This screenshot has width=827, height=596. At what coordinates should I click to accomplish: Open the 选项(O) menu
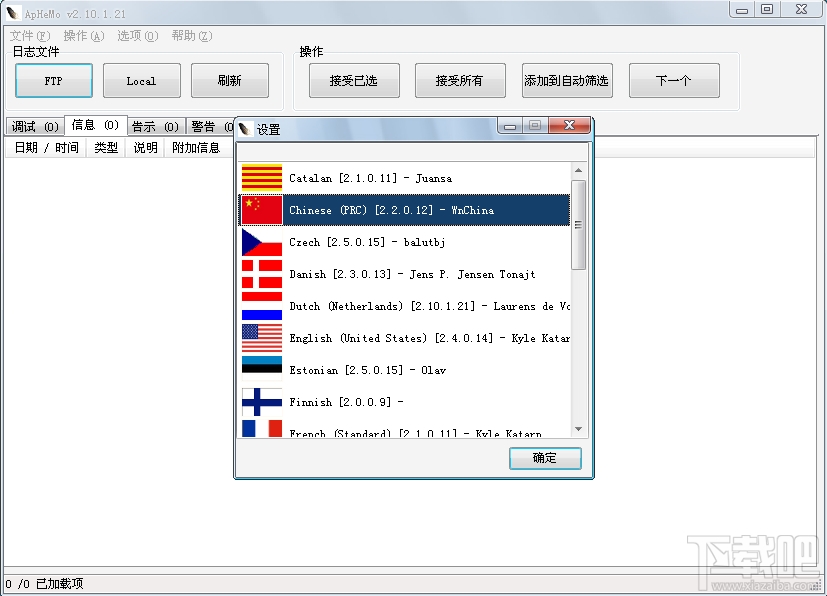[x=138, y=36]
